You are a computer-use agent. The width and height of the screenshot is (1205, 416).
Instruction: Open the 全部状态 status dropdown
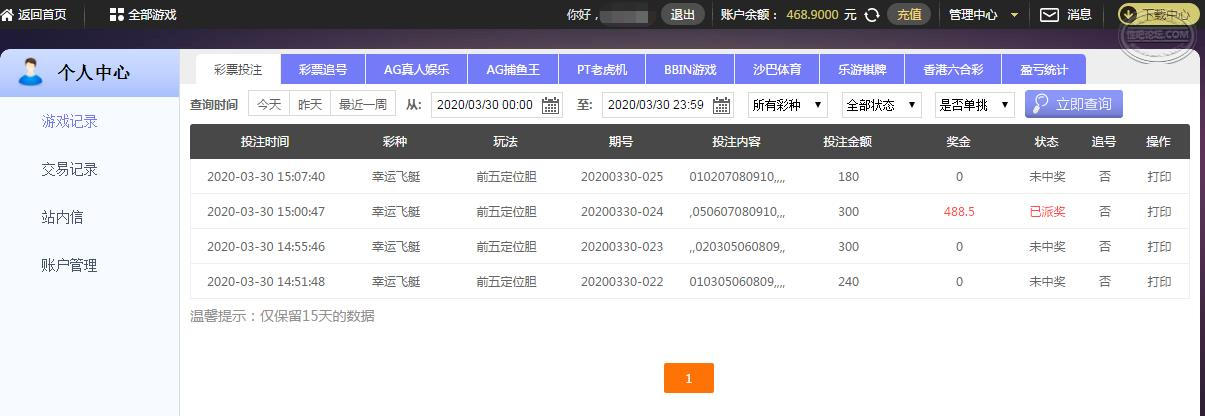pyautogui.click(x=882, y=104)
